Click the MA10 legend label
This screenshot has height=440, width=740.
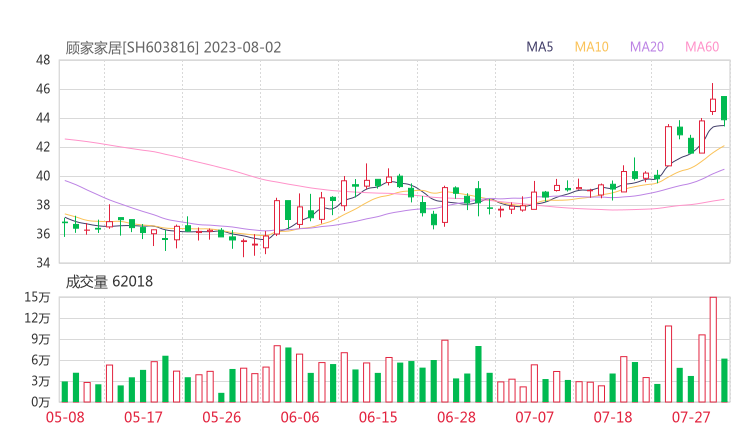pos(591,47)
